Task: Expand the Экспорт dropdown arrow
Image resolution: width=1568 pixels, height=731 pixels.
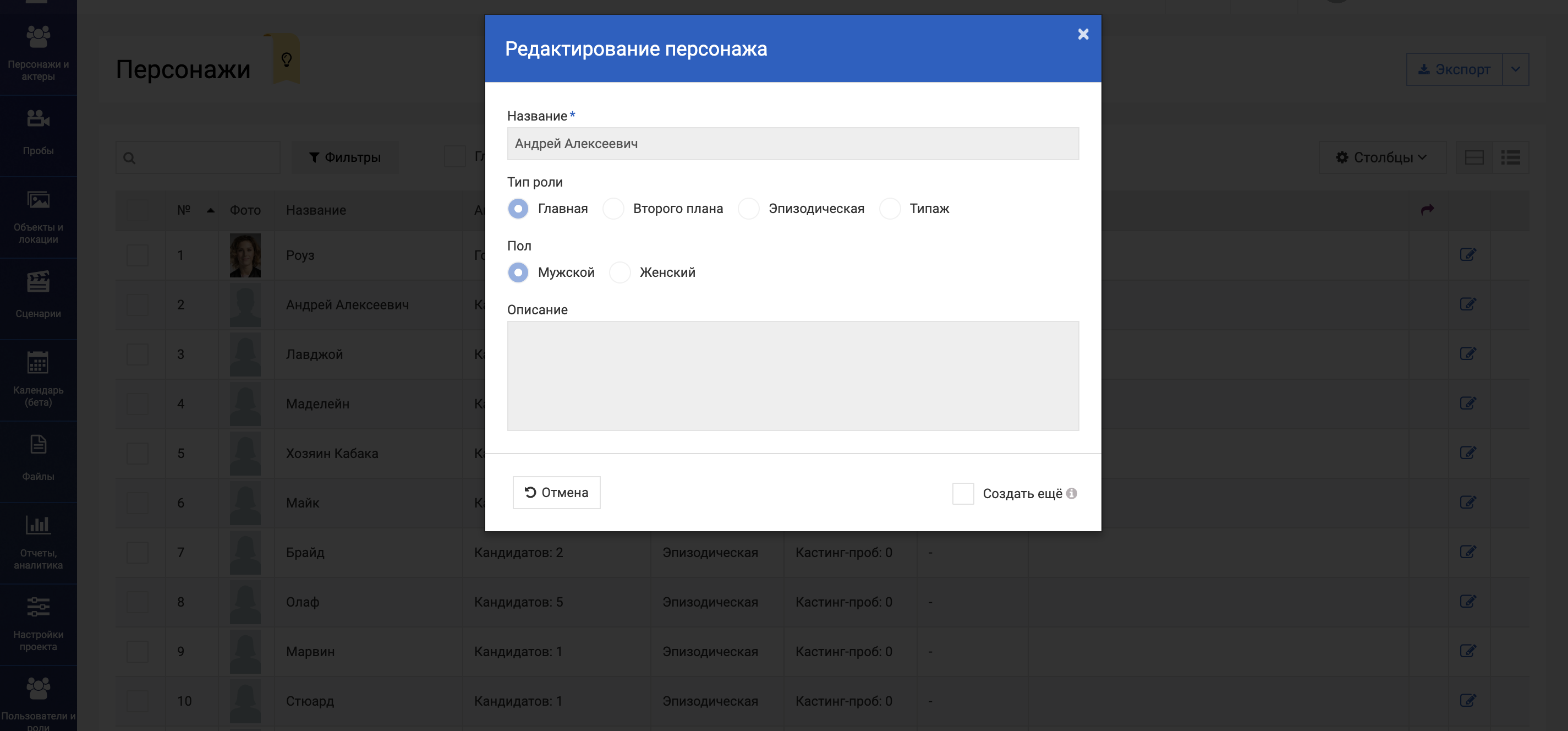Action: point(1516,69)
